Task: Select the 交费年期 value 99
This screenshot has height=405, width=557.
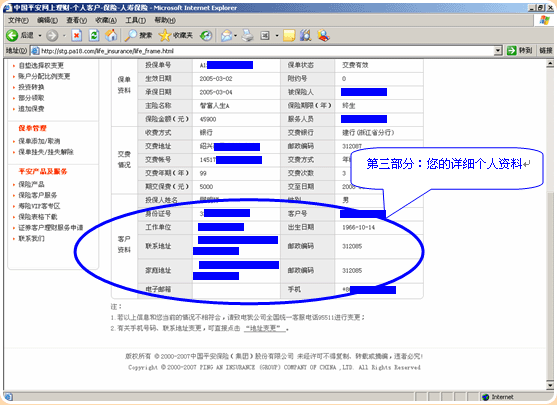Action: 203,173
